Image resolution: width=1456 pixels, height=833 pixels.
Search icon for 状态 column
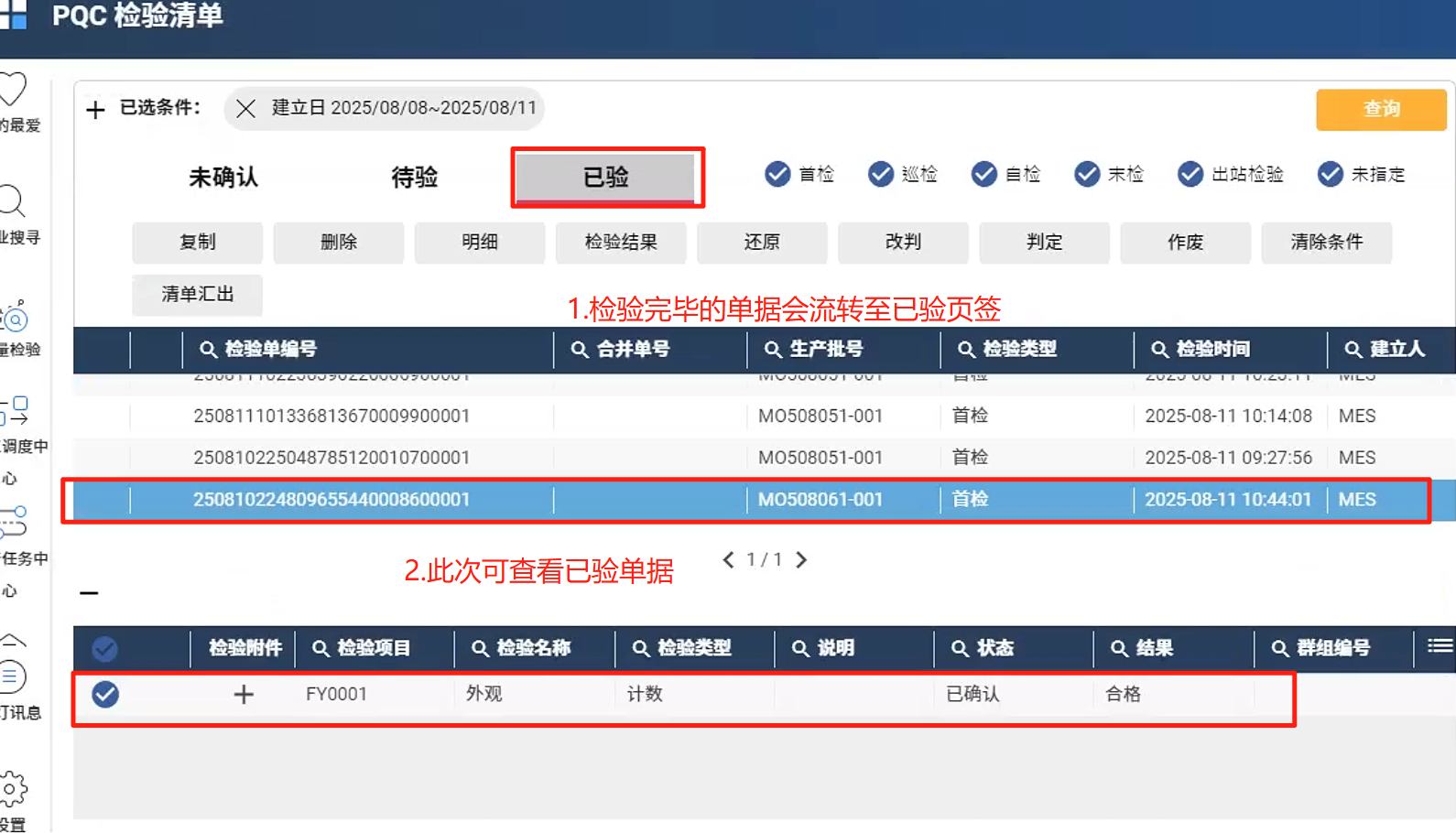[960, 648]
